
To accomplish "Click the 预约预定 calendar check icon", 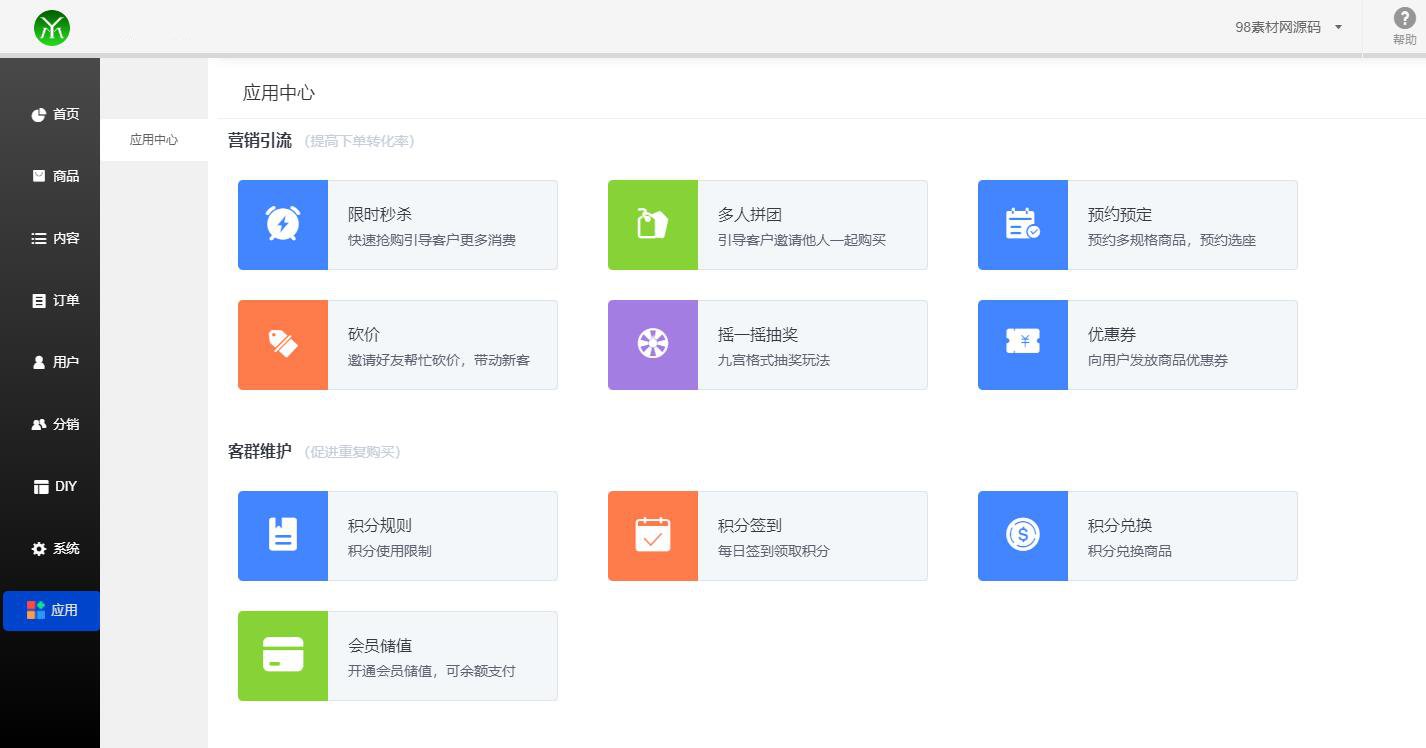I will click(x=1023, y=224).
